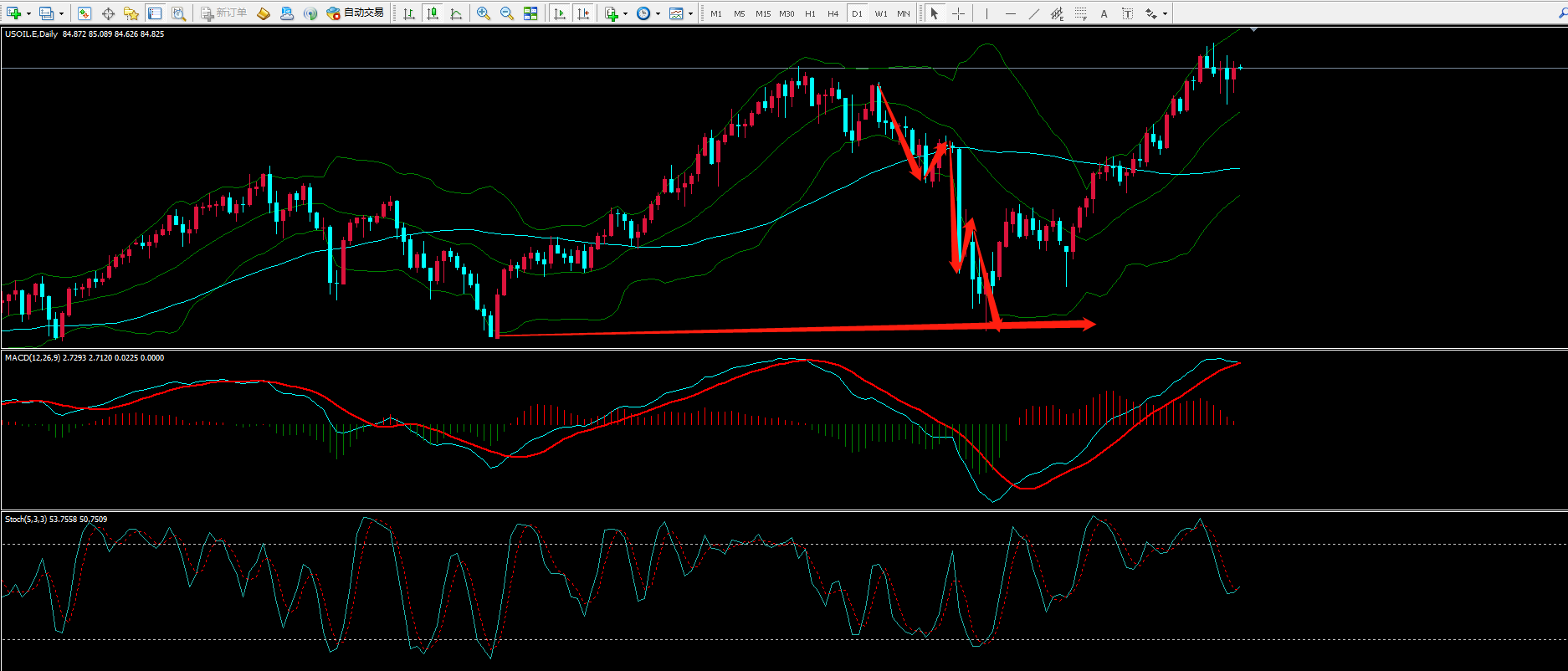Zoom in on the chart
The width and height of the screenshot is (1568, 671).
pos(484,13)
